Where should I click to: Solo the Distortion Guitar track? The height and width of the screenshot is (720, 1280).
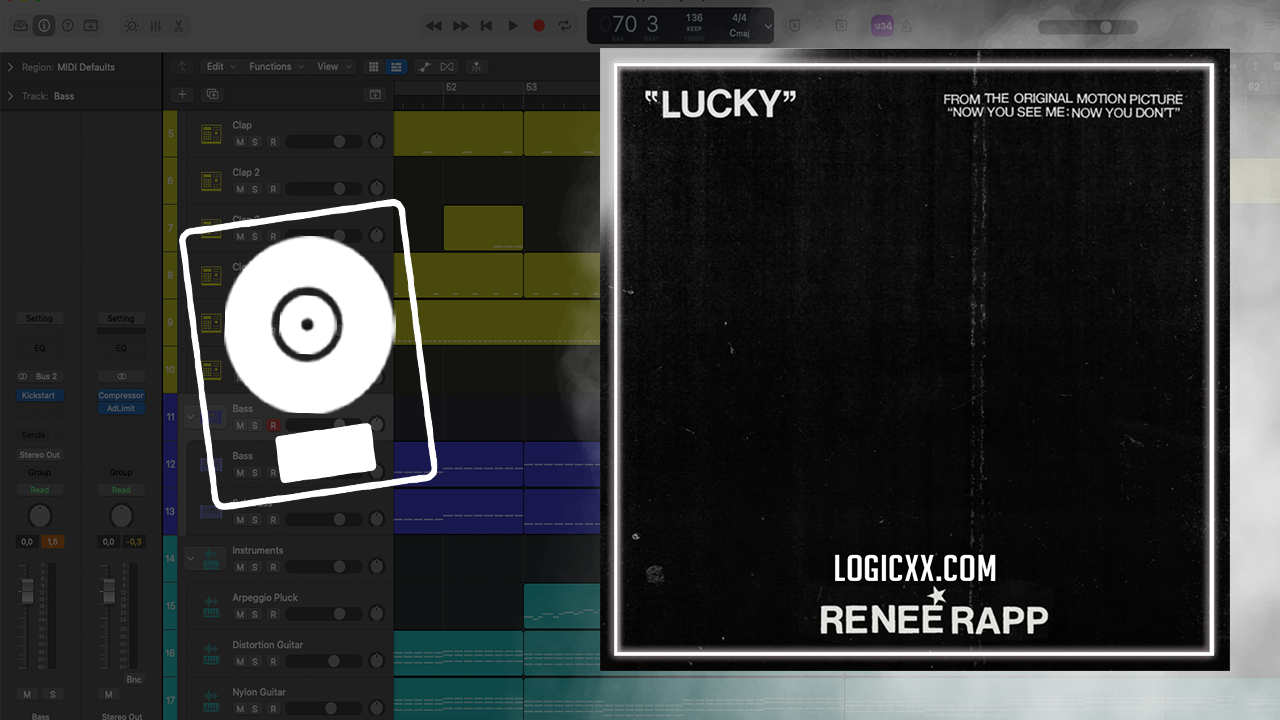click(256, 661)
